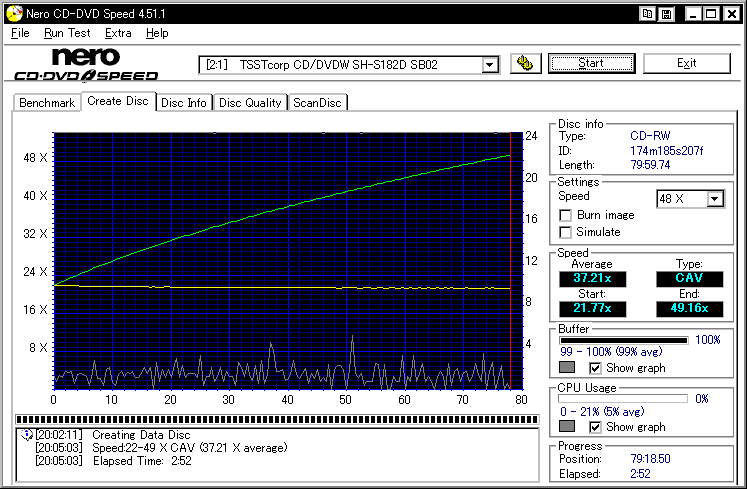747x489 pixels.
Task: Enable the Burn image checkbox
Action: click(x=566, y=215)
